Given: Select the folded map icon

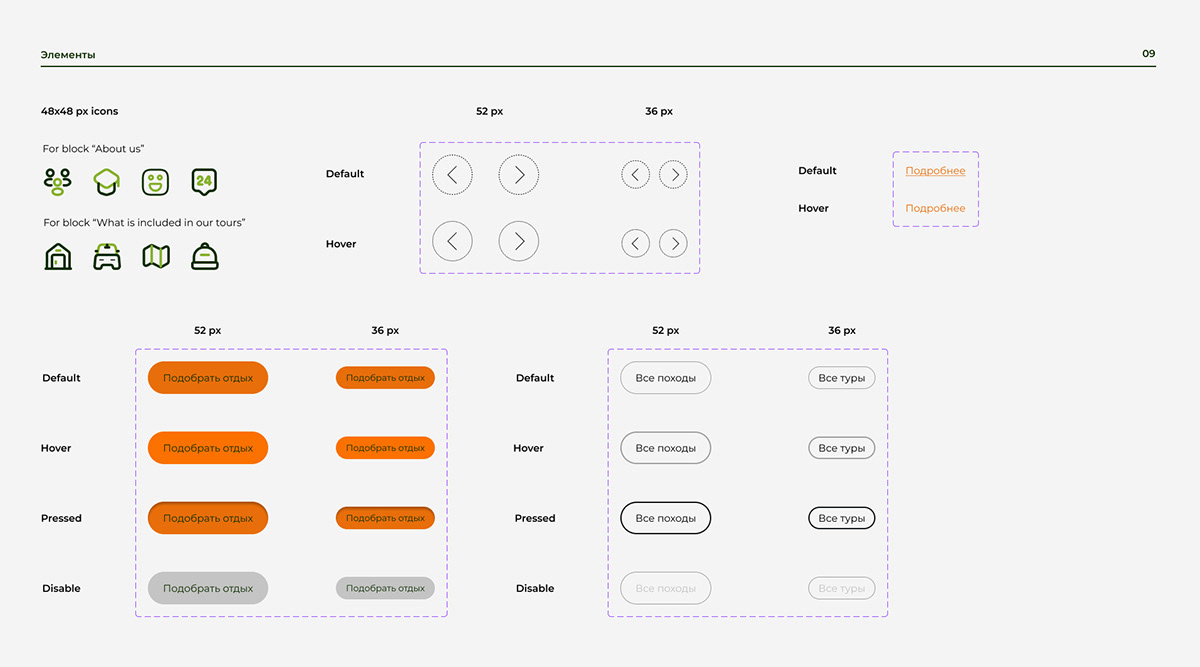Looking at the screenshot, I should click(155, 257).
